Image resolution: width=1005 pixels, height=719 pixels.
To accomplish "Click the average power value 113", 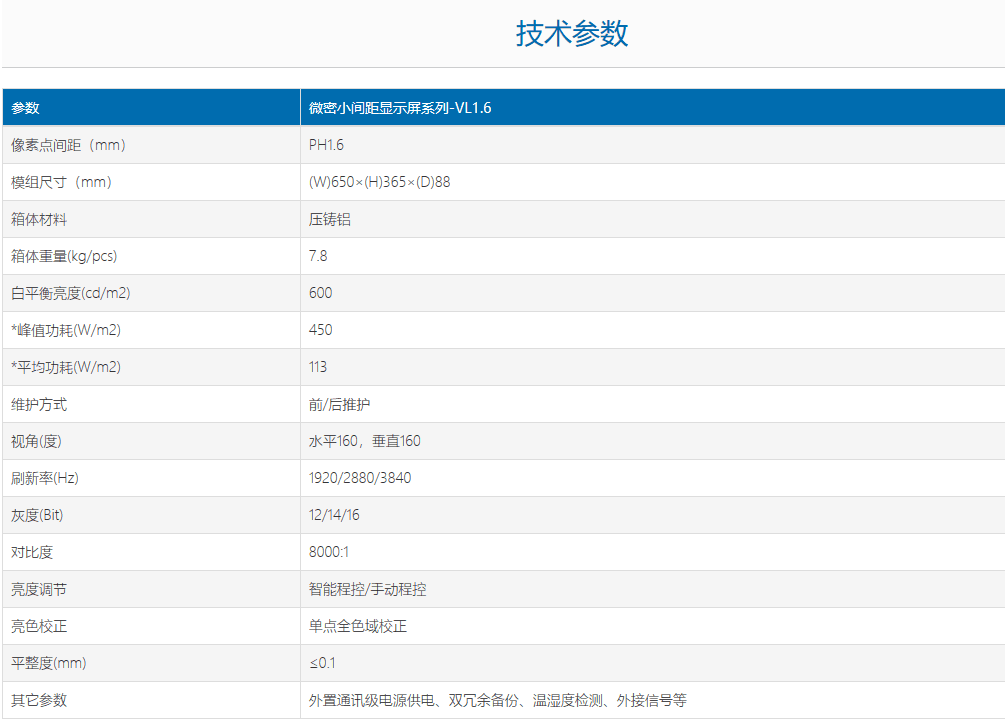I will 318,367.
